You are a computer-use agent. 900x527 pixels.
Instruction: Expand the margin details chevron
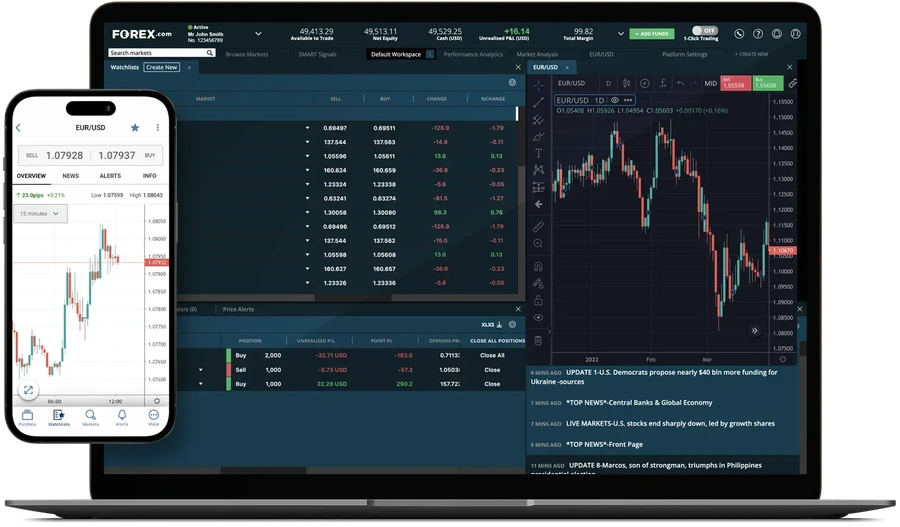click(x=620, y=34)
